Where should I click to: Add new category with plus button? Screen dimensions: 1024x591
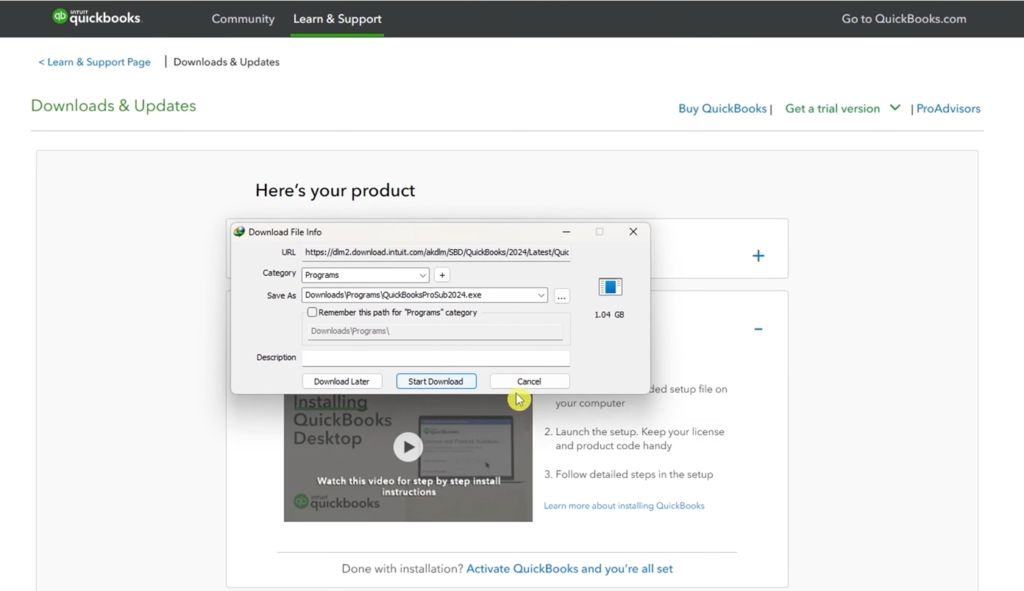442,275
